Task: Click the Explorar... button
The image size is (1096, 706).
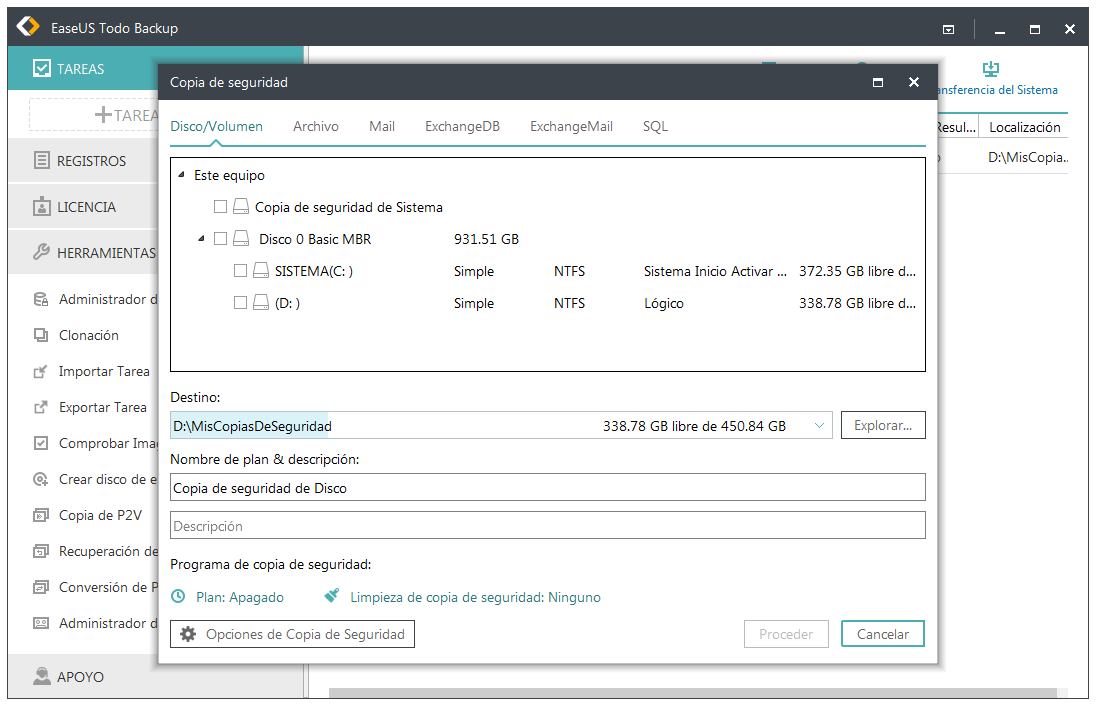Action: tap(882, 425)
